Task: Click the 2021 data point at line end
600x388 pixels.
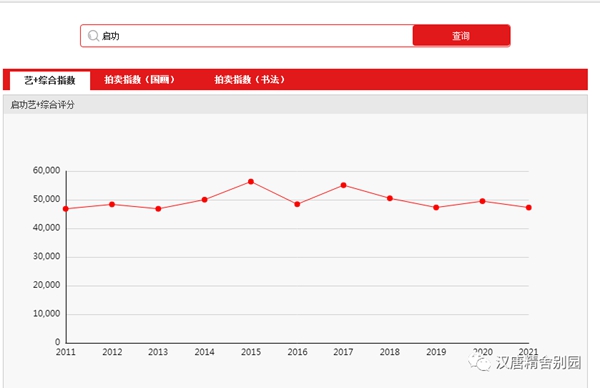Action: (528, 207)
